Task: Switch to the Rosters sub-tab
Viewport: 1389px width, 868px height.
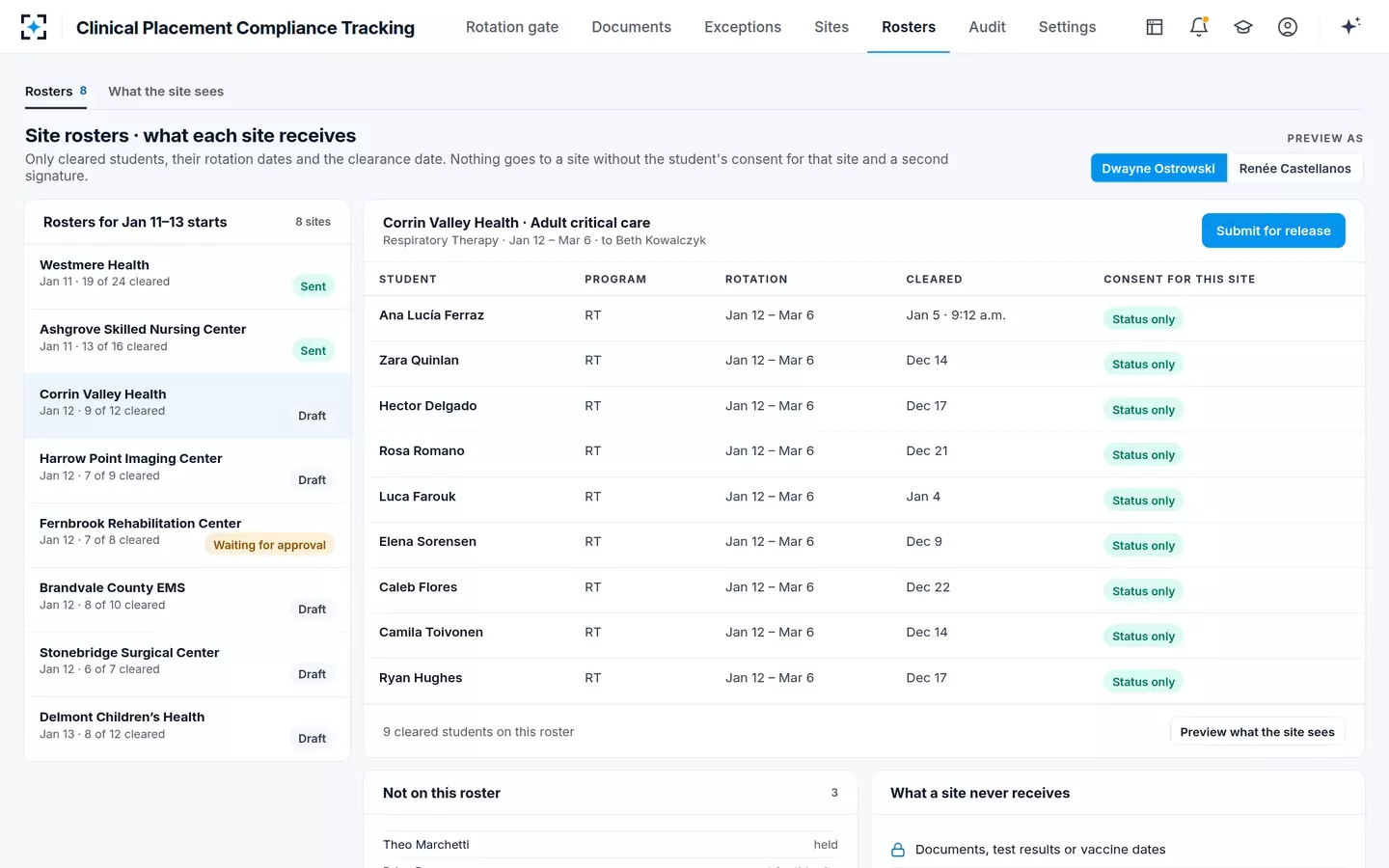Action: [56, 92]
